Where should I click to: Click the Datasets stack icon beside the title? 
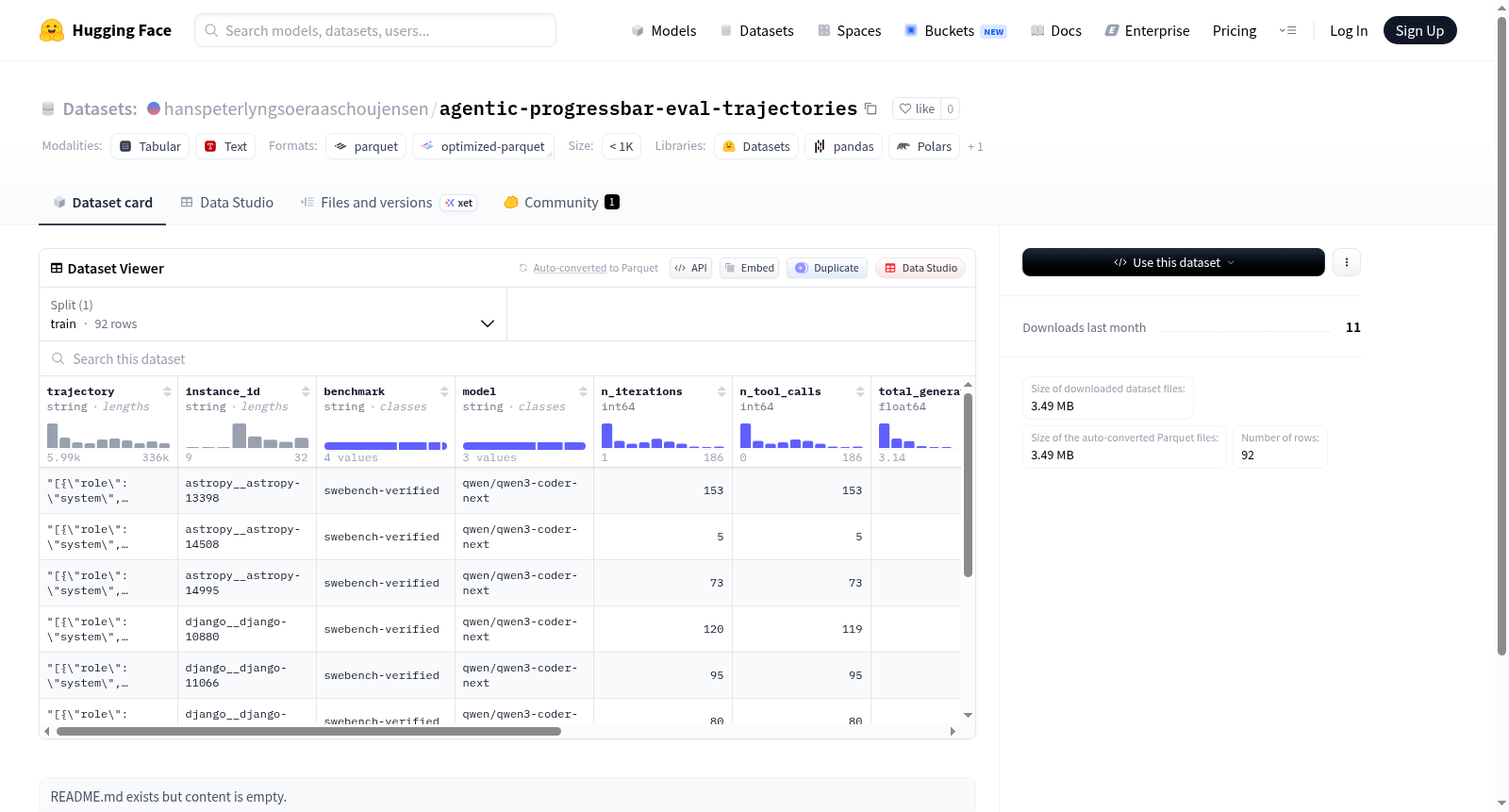48,108
